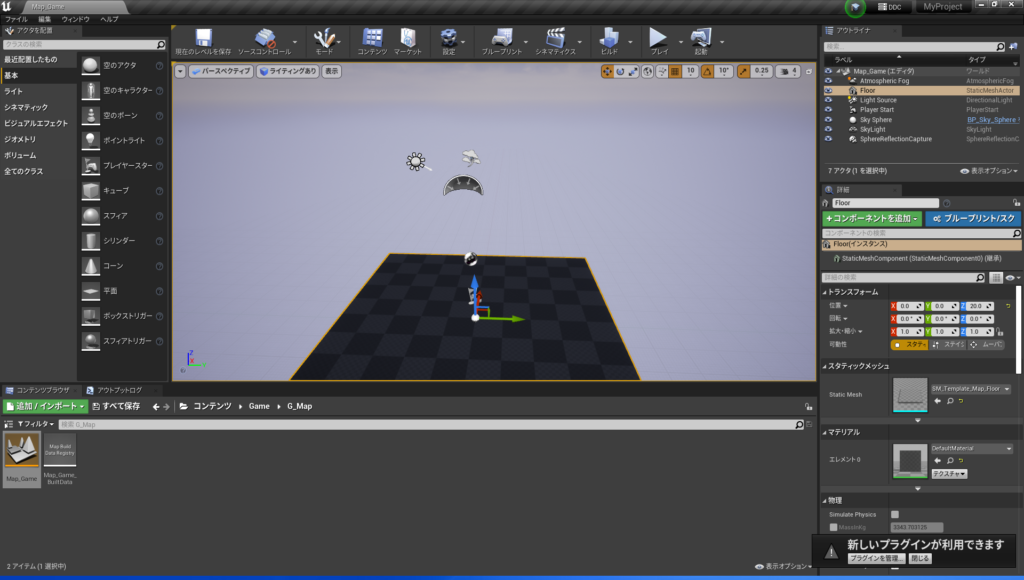Image resolution: width=1024 pixels, height=580 pixels.
Task: Open the Window menu in menu bar
Action: coord(75,19)
